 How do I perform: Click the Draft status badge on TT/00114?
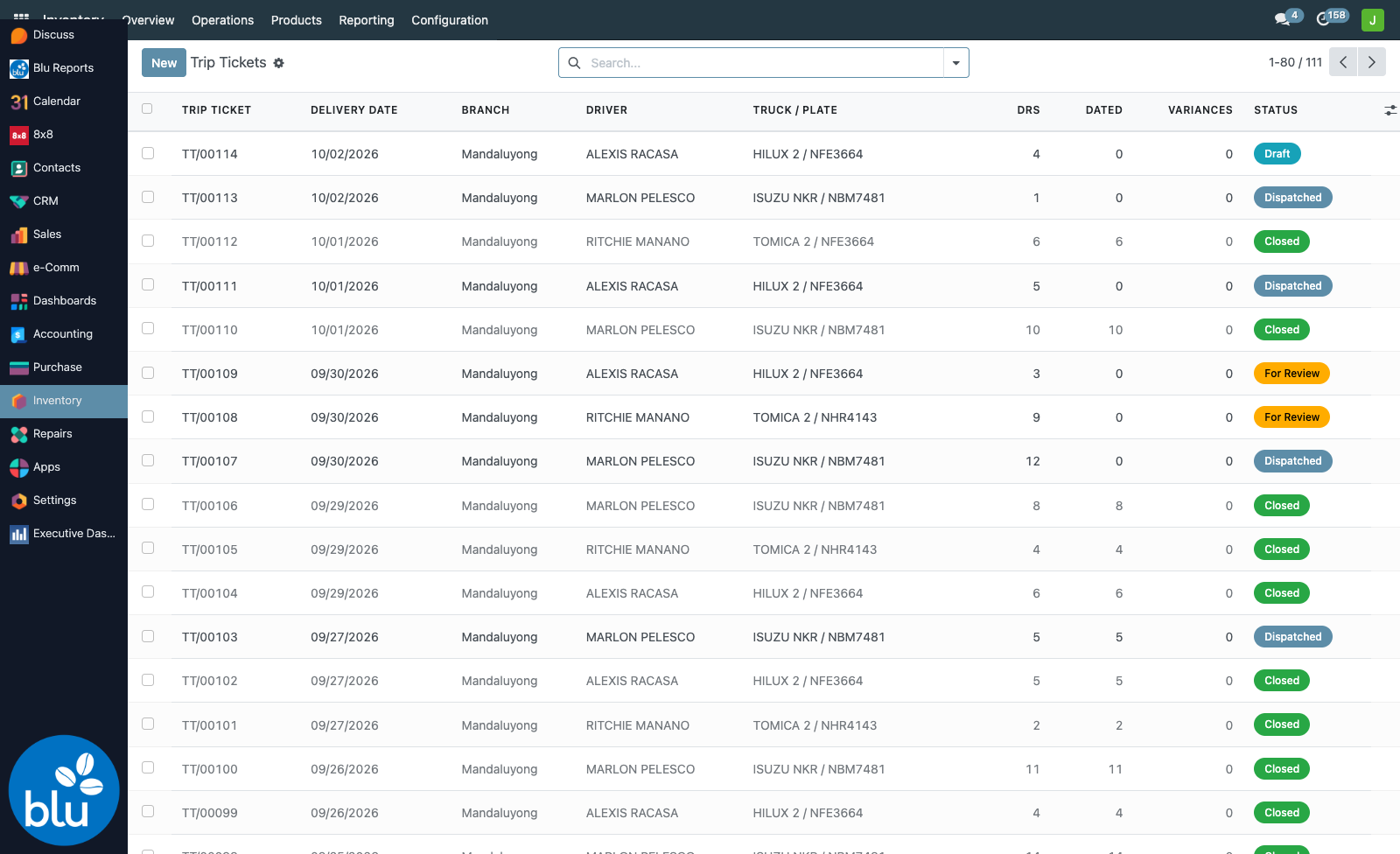click(x=1277, y=154)
